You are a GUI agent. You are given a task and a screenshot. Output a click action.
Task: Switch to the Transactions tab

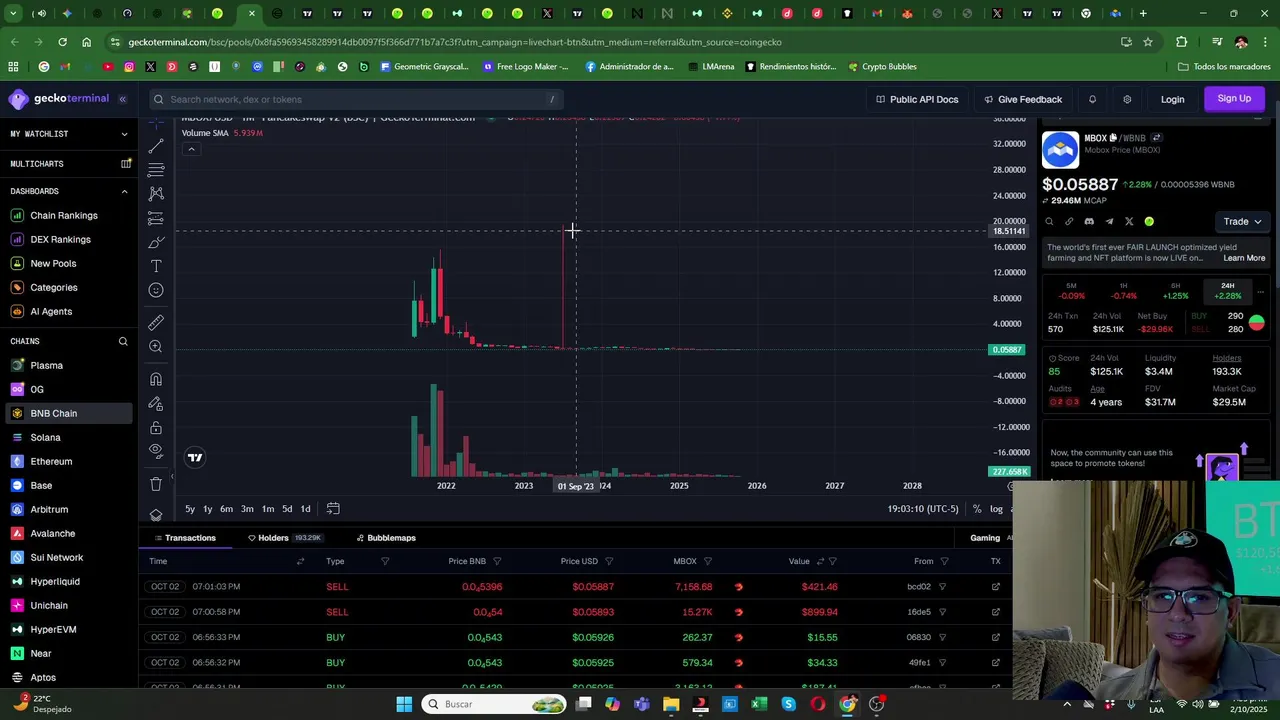(184, 538)
